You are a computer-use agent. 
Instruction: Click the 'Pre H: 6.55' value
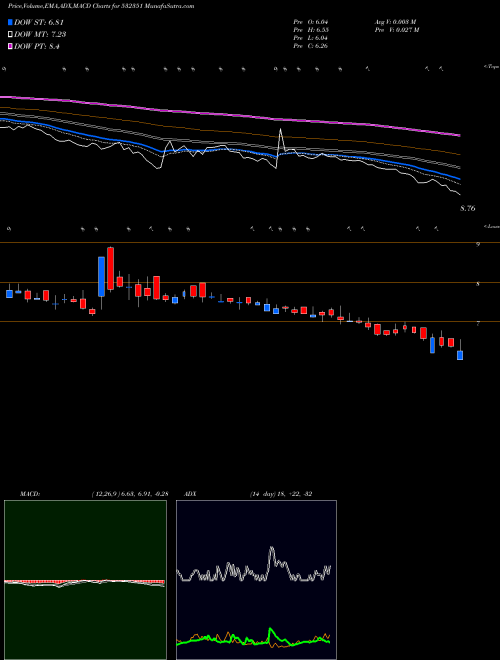pyautogui.click(x=311, y=30)
